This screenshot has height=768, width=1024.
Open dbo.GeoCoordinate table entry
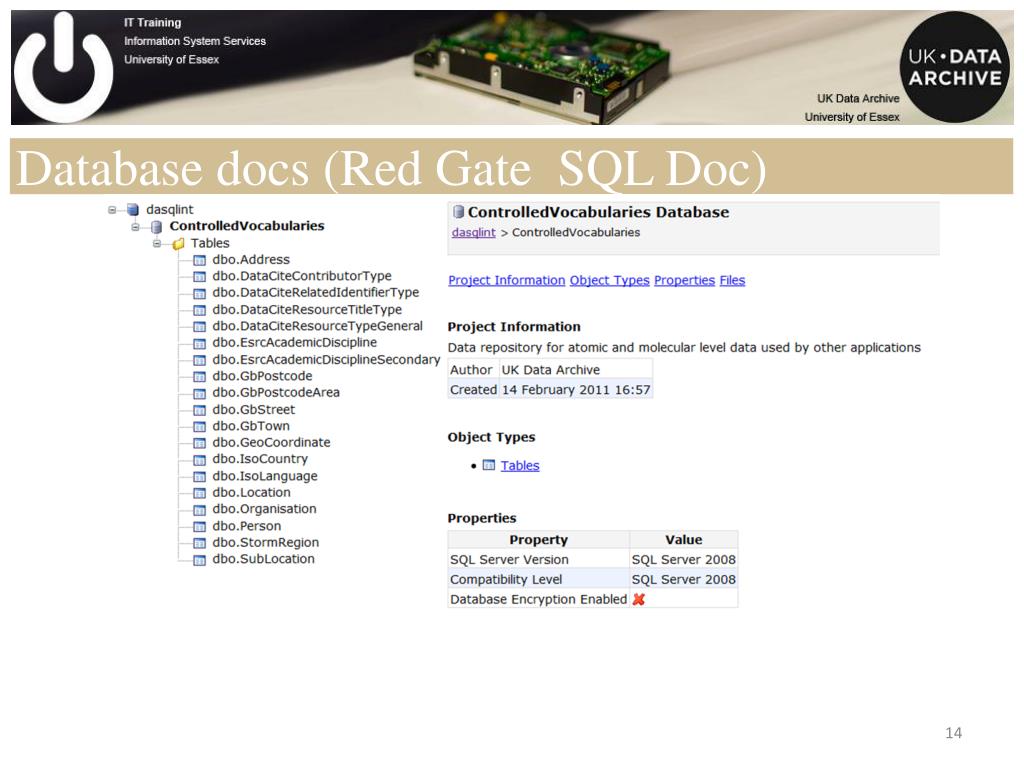pos(271,442)
